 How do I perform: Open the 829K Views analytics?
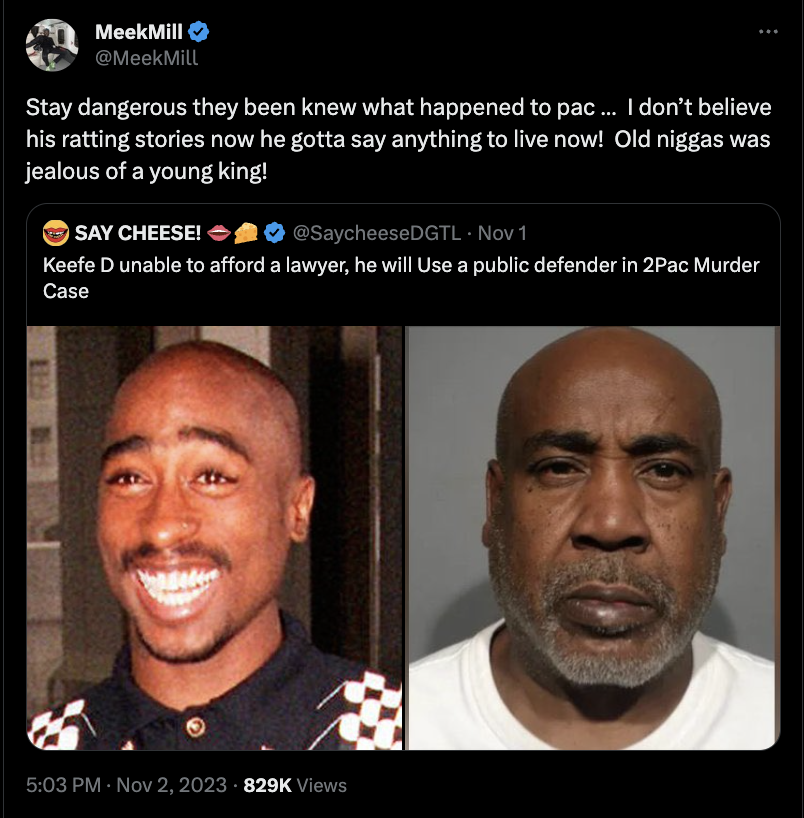295,785
